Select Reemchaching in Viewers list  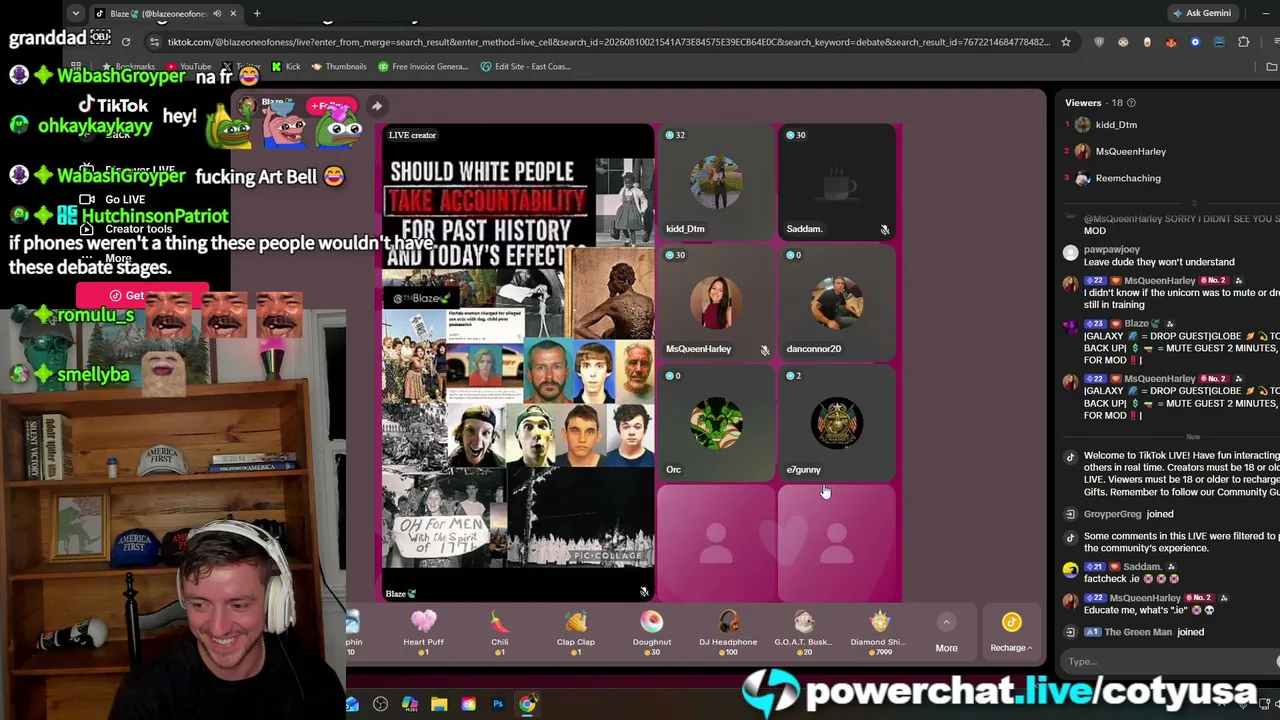[1127, 178]
